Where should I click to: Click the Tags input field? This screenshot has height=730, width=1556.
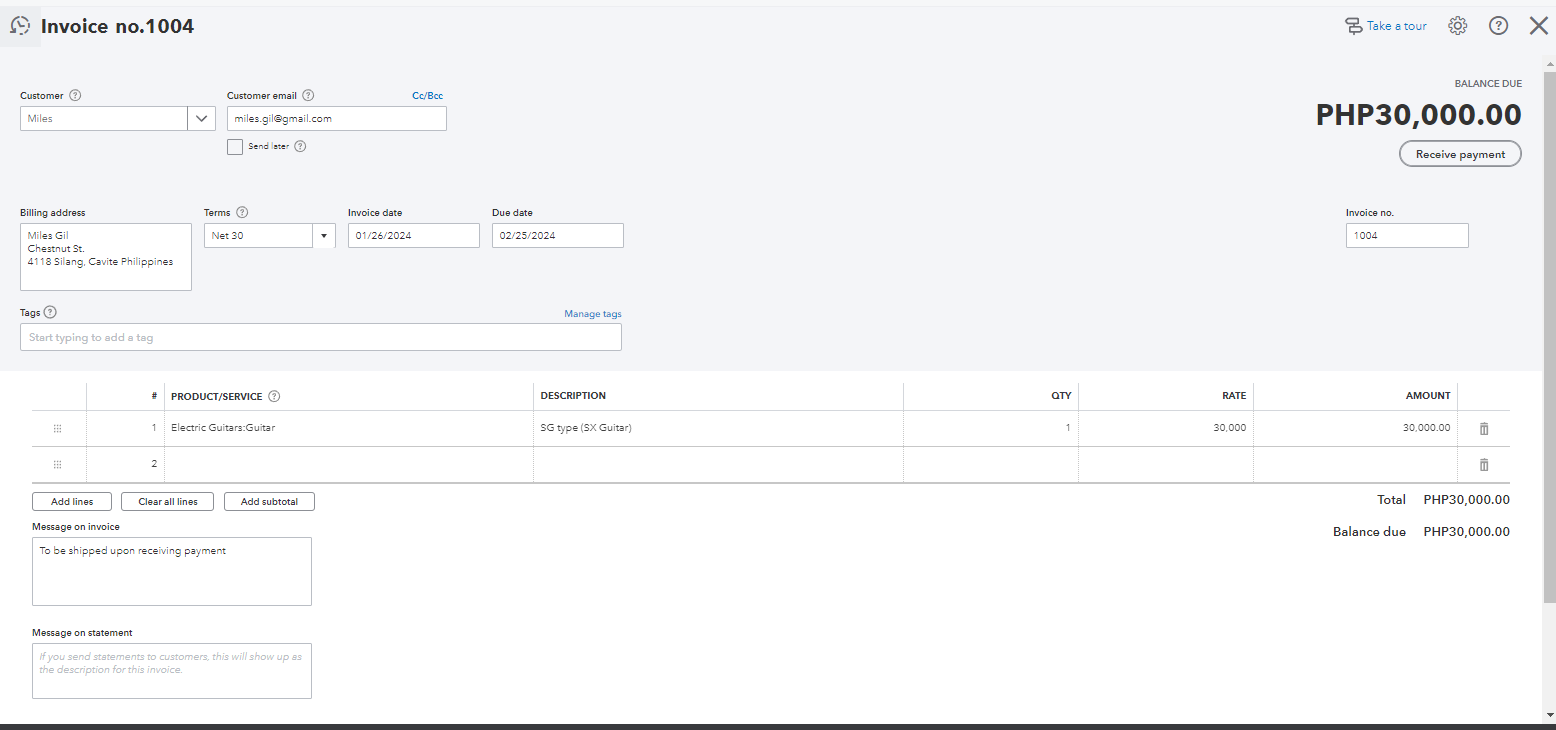321,337
